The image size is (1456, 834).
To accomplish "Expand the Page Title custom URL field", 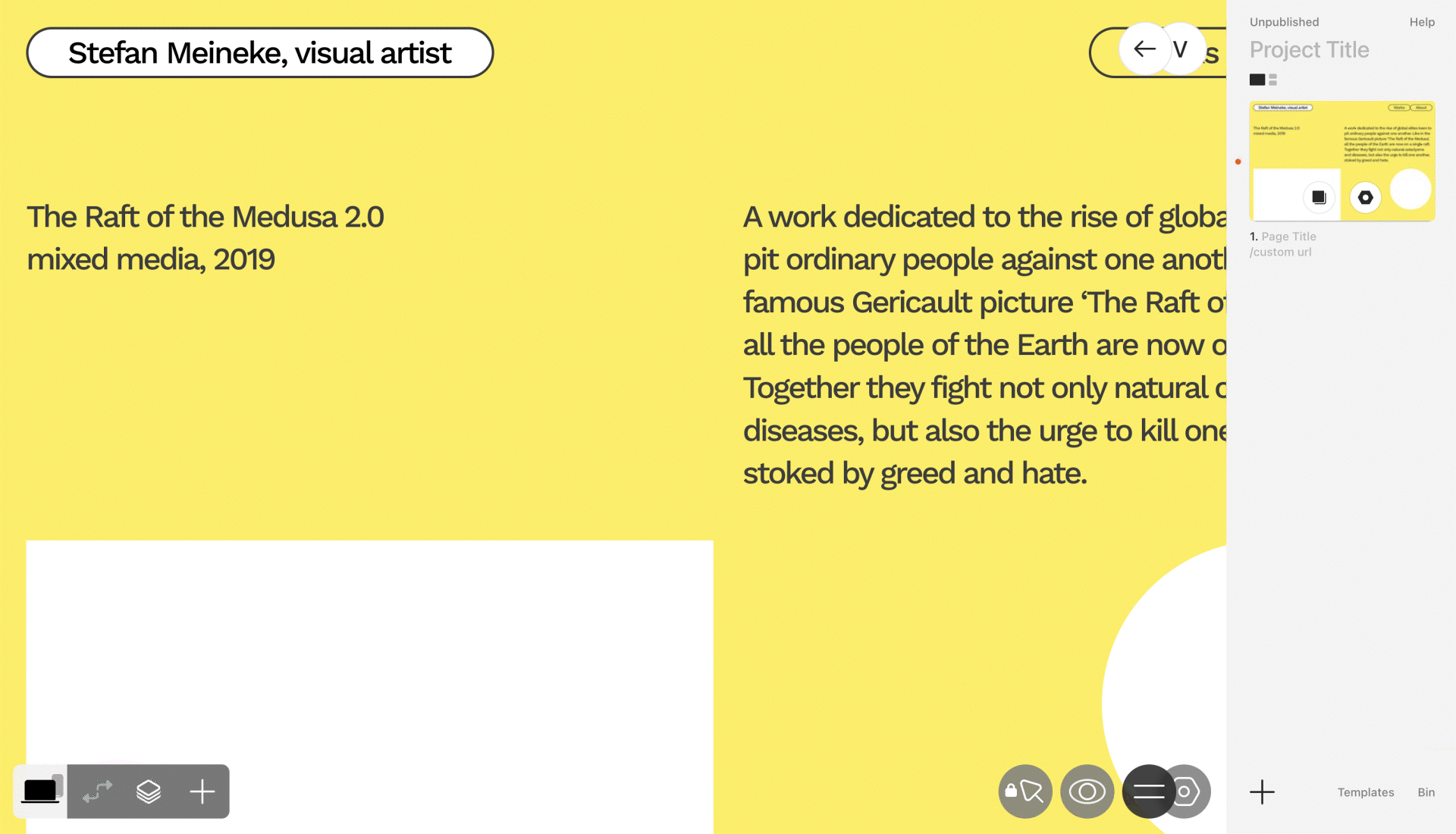I will pos(1281,252).
